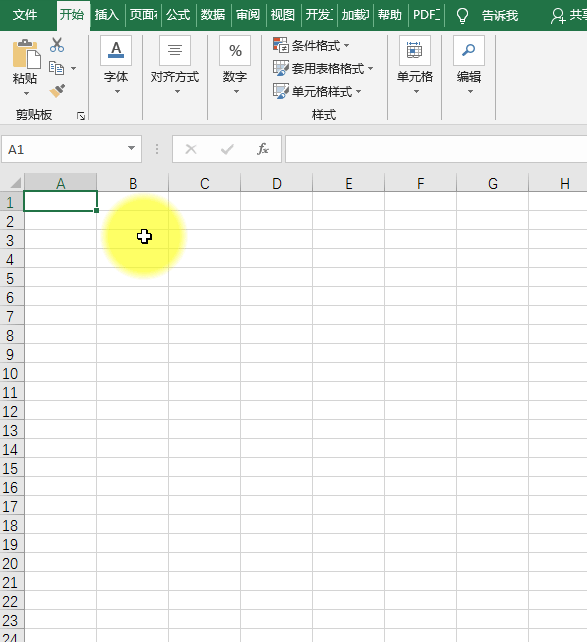Open the 编辑 magnifier editing group
The height and width of the screenshot is (642, 587).
469,51
